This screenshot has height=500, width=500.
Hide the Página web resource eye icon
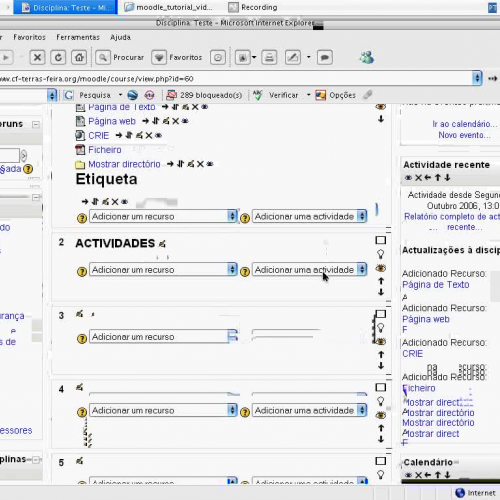point(185,121)
